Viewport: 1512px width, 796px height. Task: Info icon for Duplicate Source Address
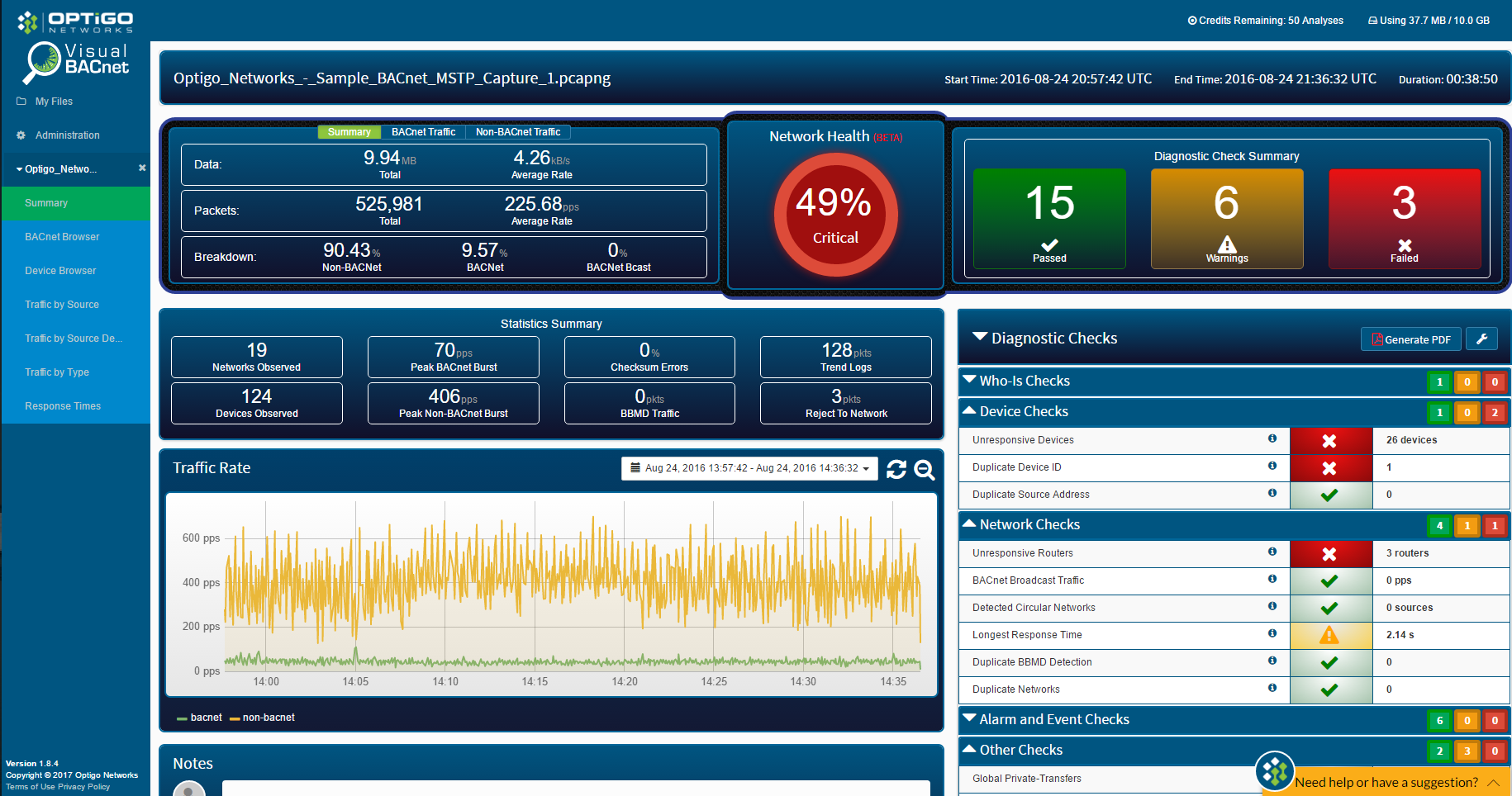tap(1272, 493)
